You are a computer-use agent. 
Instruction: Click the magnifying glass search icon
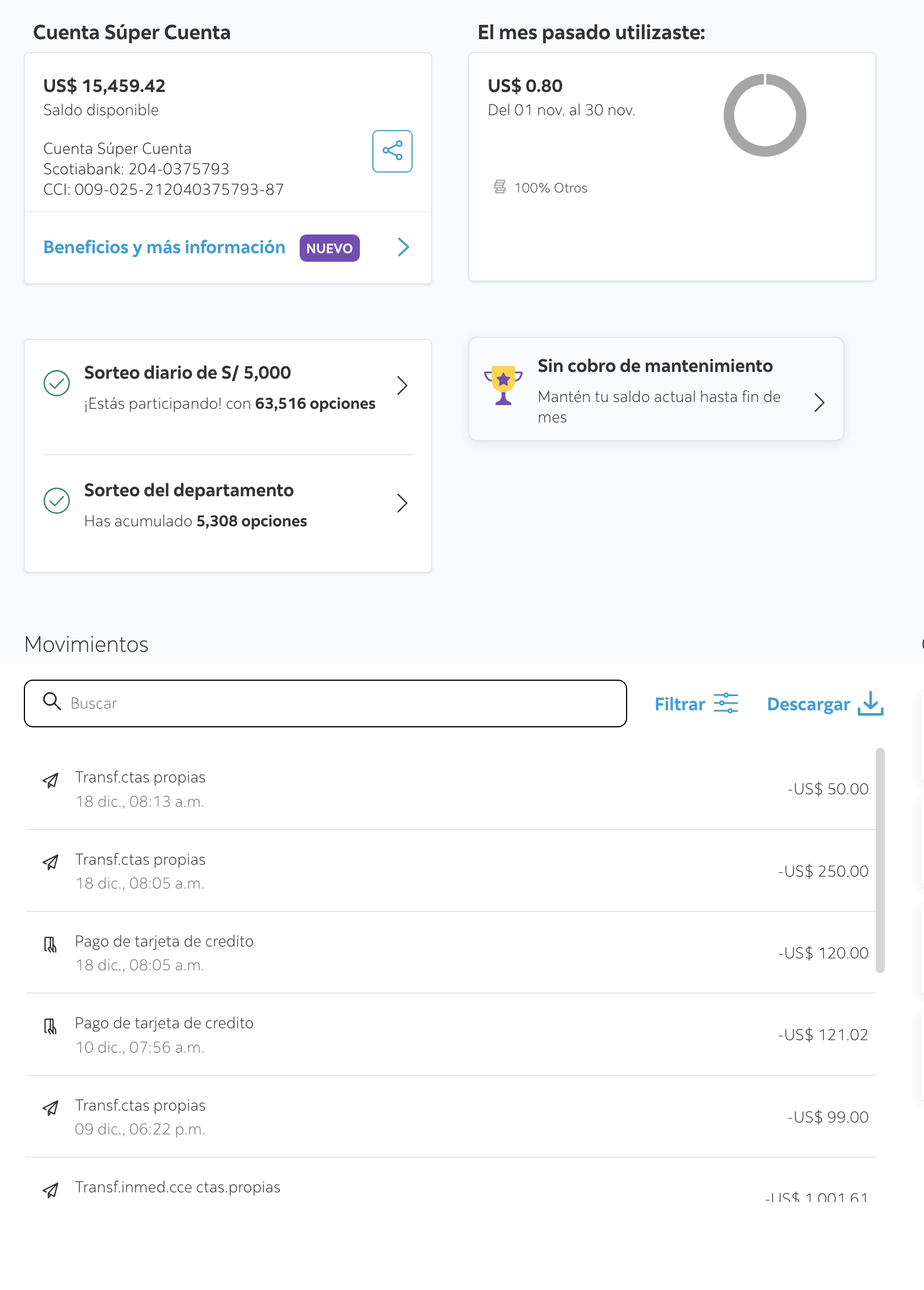coord(52,702)
